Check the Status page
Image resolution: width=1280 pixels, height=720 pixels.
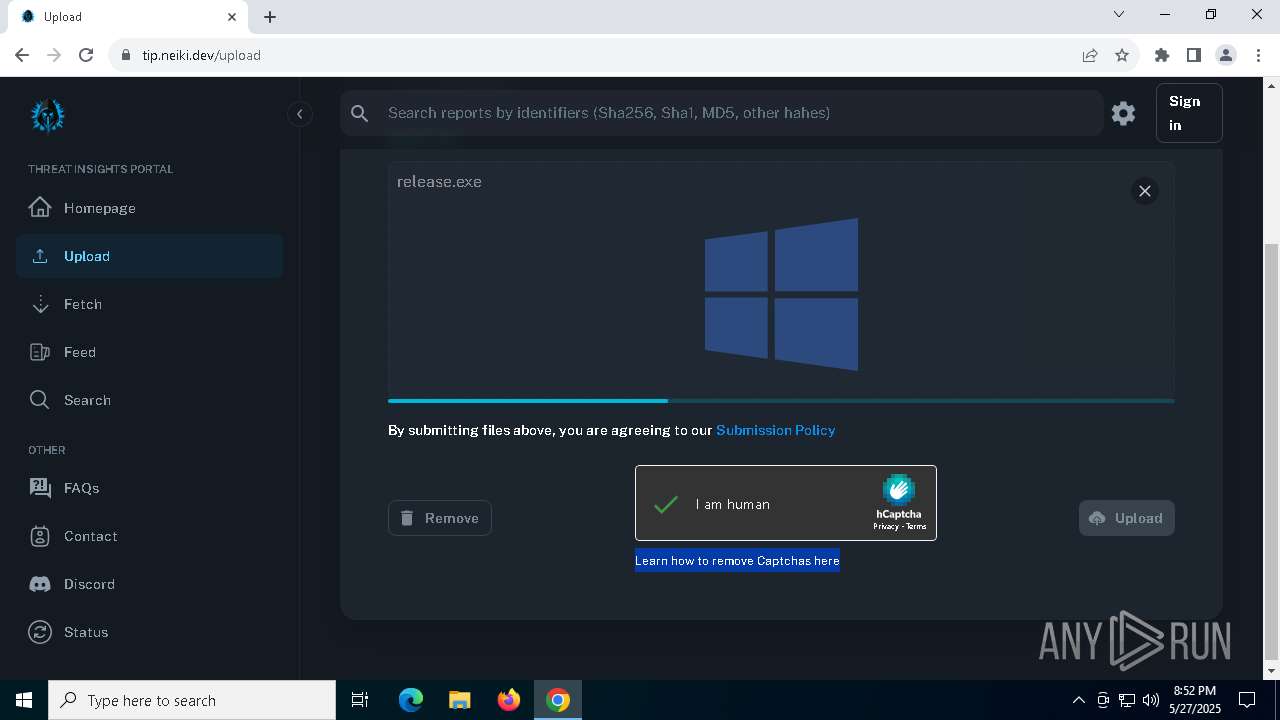click(150, 632)
